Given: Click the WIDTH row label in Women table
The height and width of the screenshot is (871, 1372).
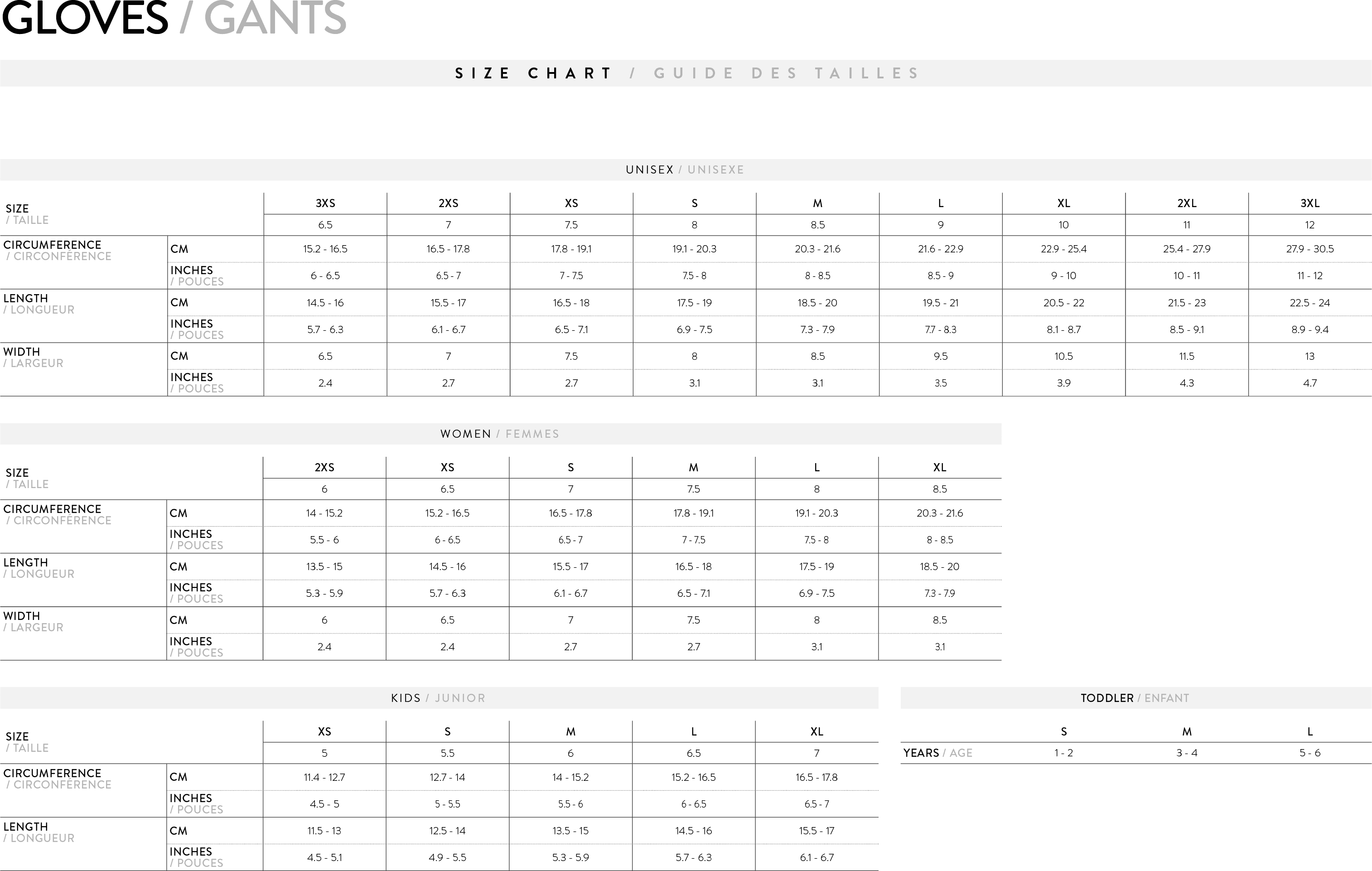Looking at the screenshot, I should [22, 616].
